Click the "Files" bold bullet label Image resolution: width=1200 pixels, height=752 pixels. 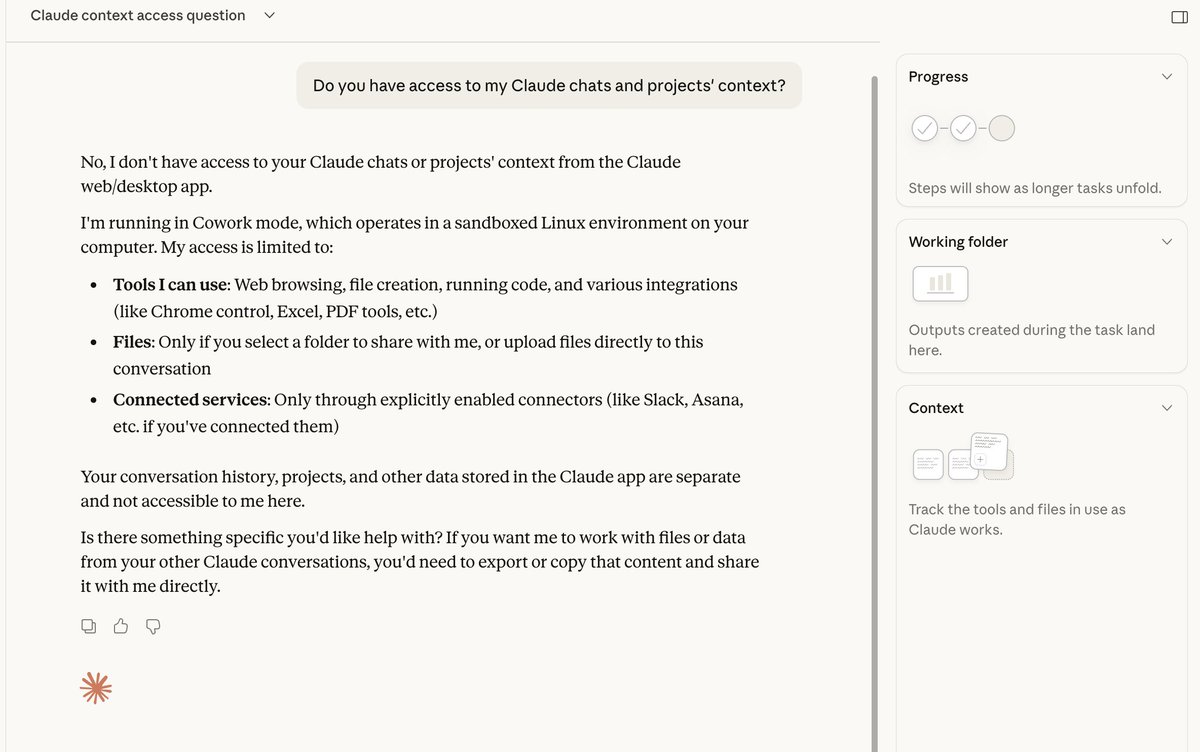click(131, 342)
